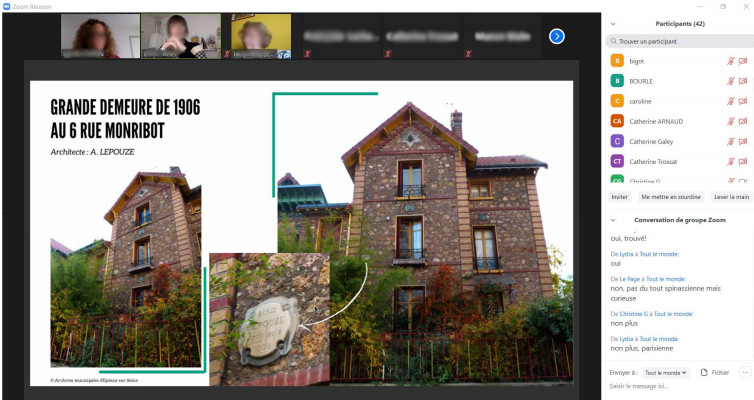Select the yellow-background participant video thumbnail
Image resolution: width=754 pixels, height=400 pixels.
[x=261, y=36]
